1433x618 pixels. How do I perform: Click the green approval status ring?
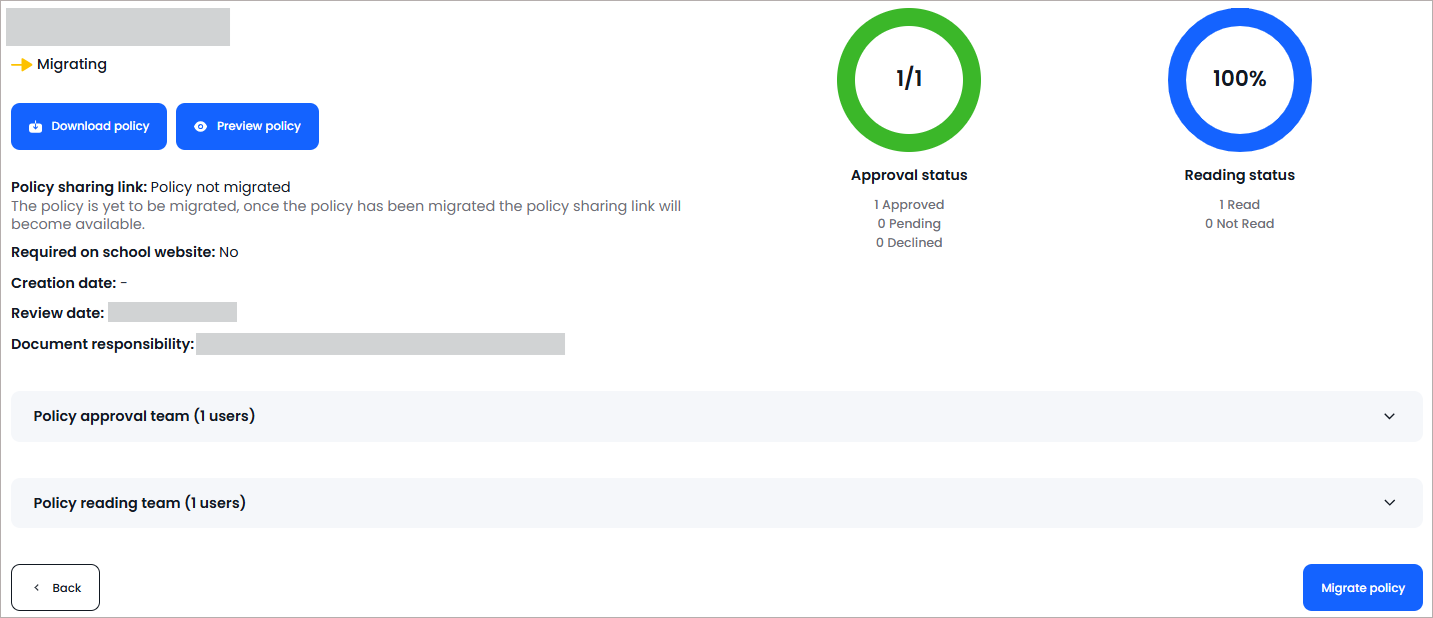pyautogui.click(x=909, y=80)
